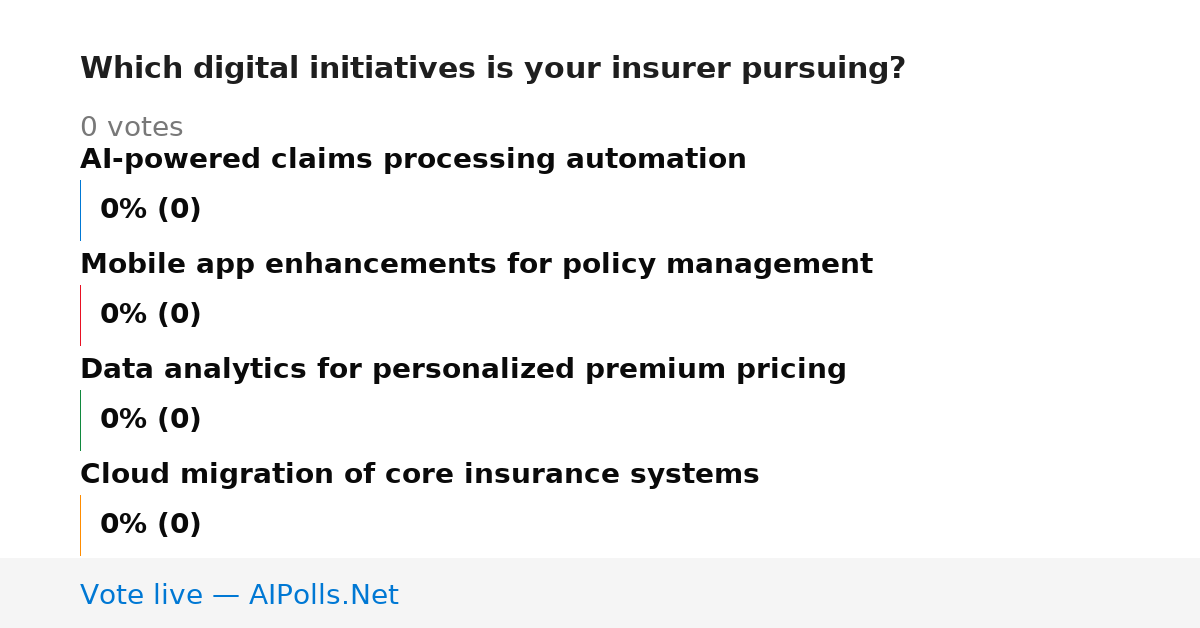Visit 'AIPolls.Net' site name in footer

(x=323, y=596)
